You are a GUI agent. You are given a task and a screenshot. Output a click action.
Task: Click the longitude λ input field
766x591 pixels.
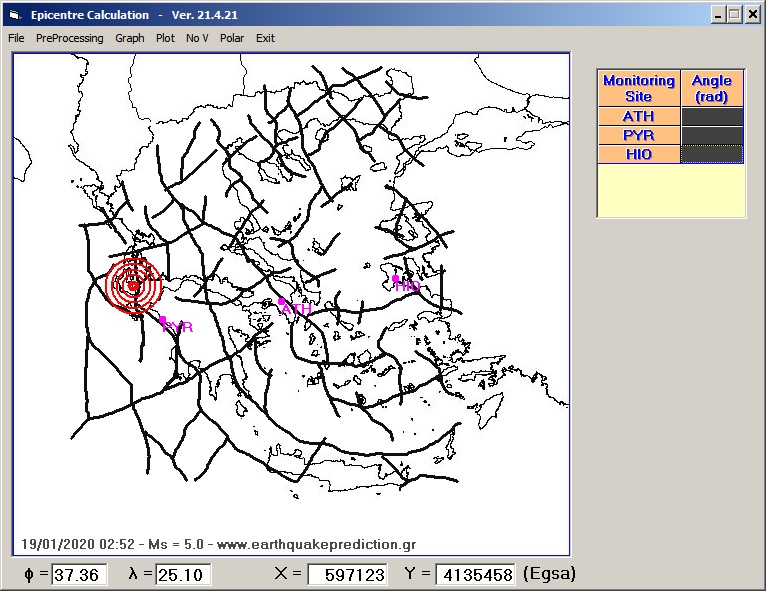point(182,575)
